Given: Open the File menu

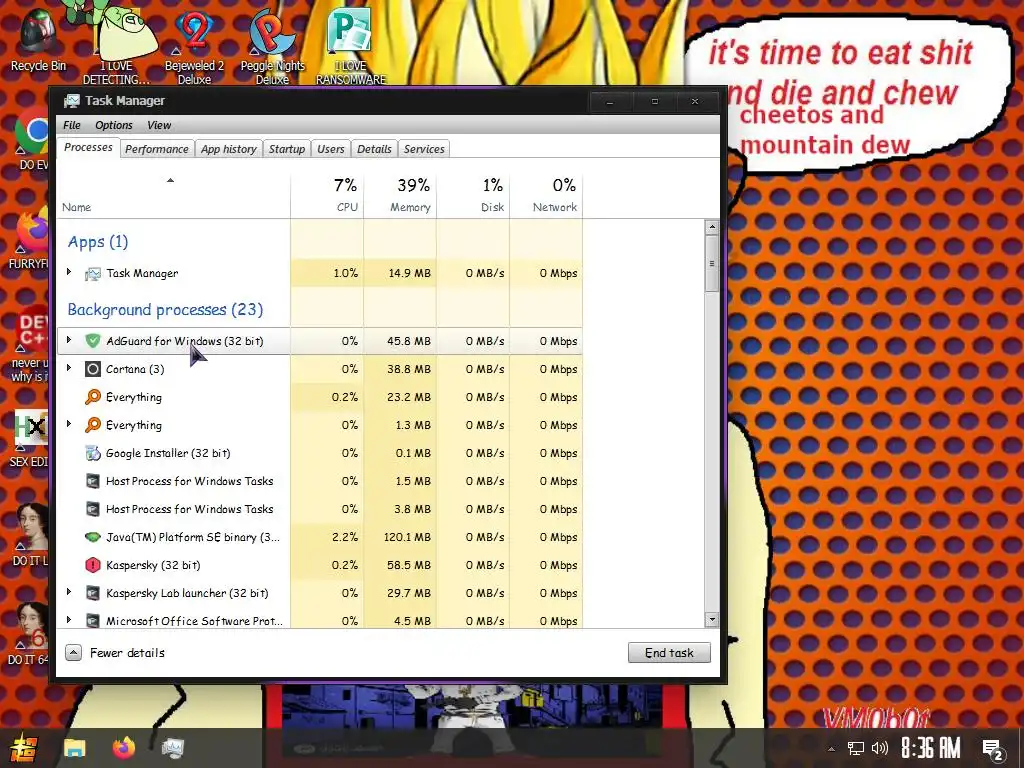Looking at the screenshot, I should click(72, 125).
